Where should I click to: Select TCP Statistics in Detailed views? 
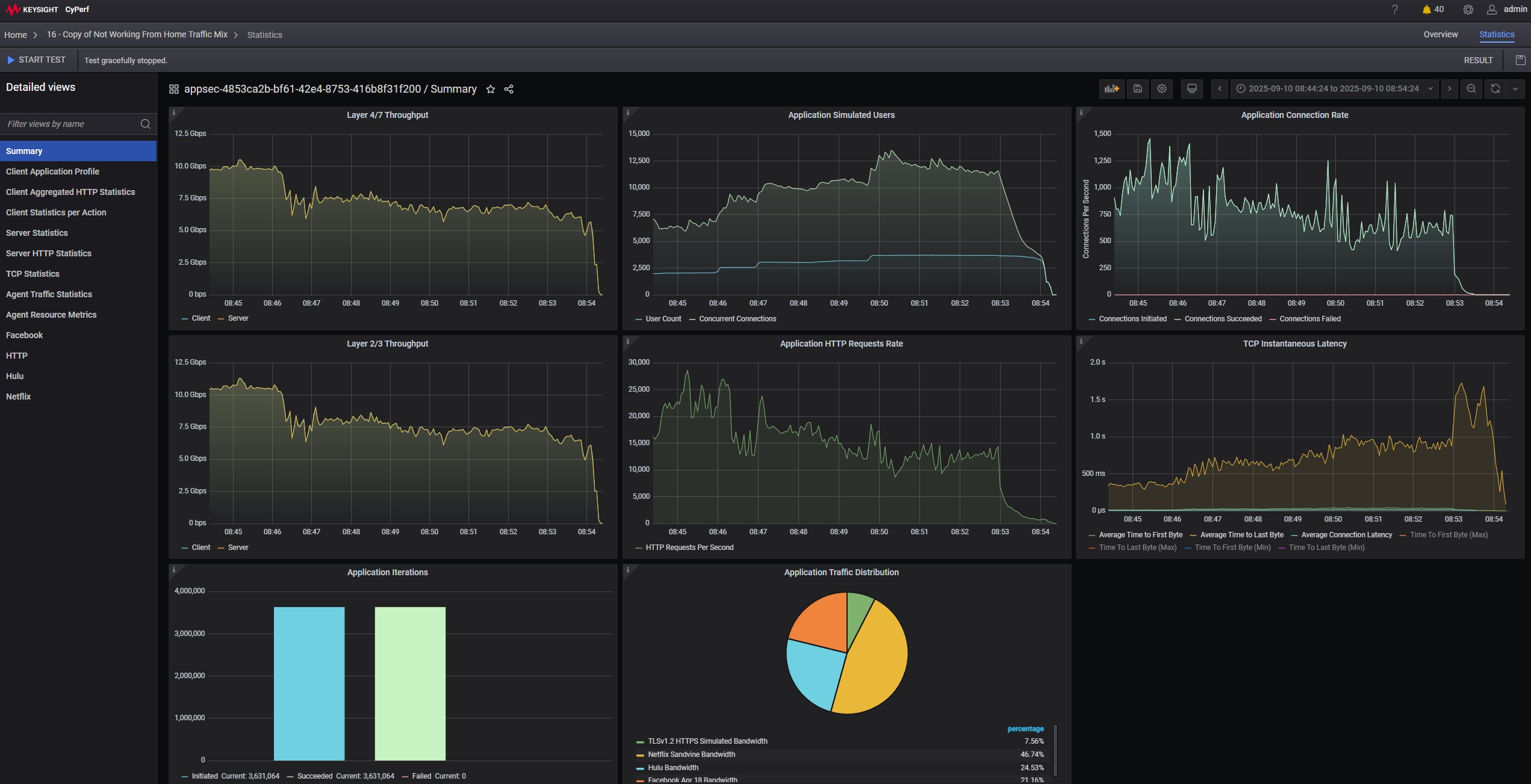(33, 274)
